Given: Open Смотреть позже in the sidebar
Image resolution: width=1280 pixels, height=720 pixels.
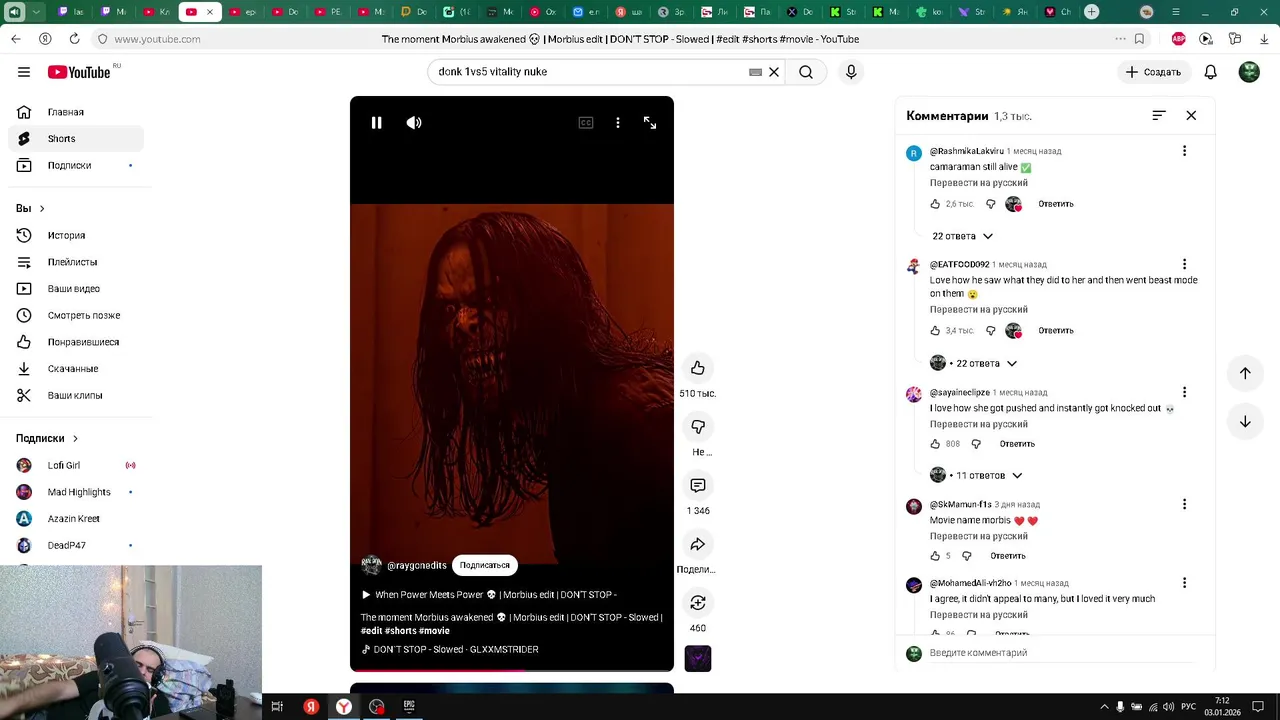Looking at the screenshot, I should click(x=76, y=315).
